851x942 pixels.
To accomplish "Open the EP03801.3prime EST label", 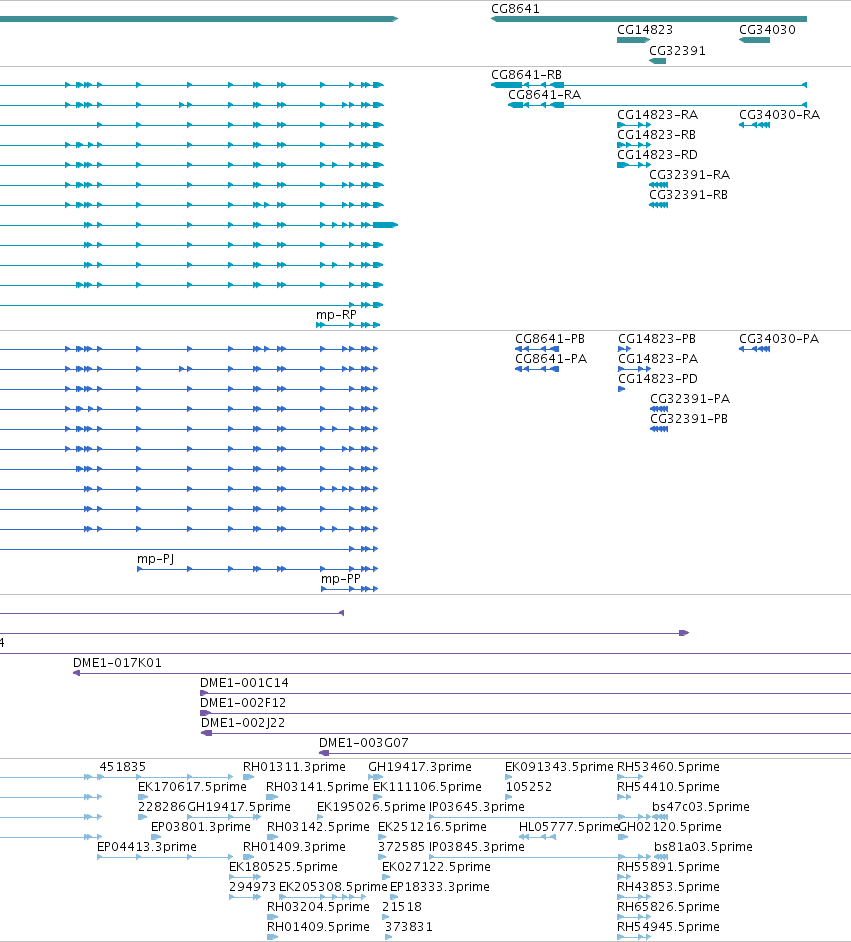I will click(201, 827).
